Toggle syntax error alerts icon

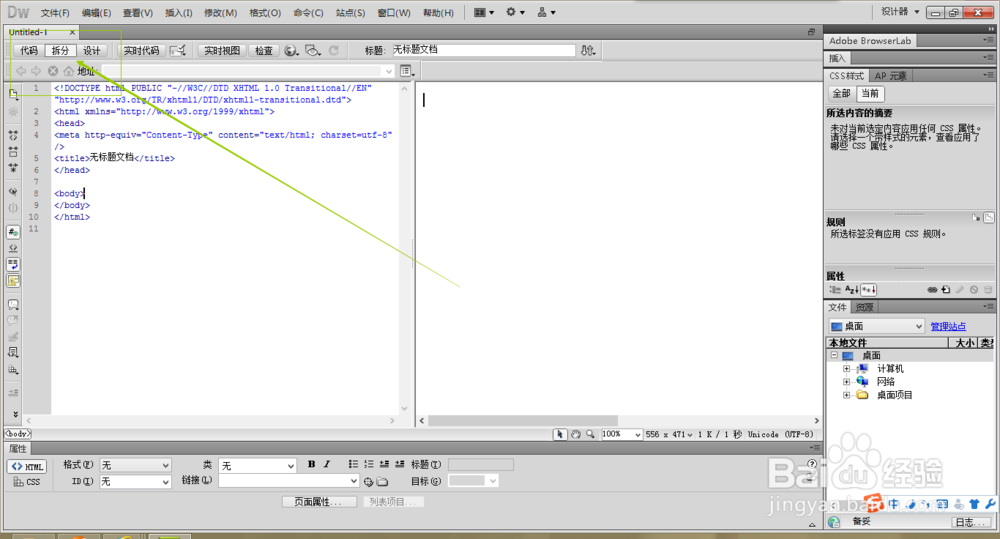[13, 281]
